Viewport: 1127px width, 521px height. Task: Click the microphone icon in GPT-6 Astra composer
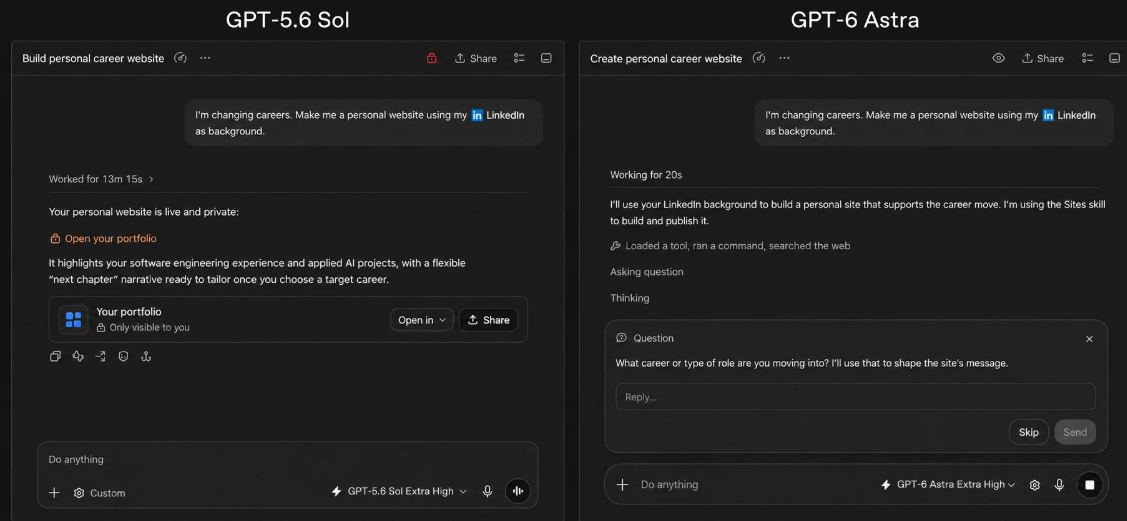pos(1059,485)
